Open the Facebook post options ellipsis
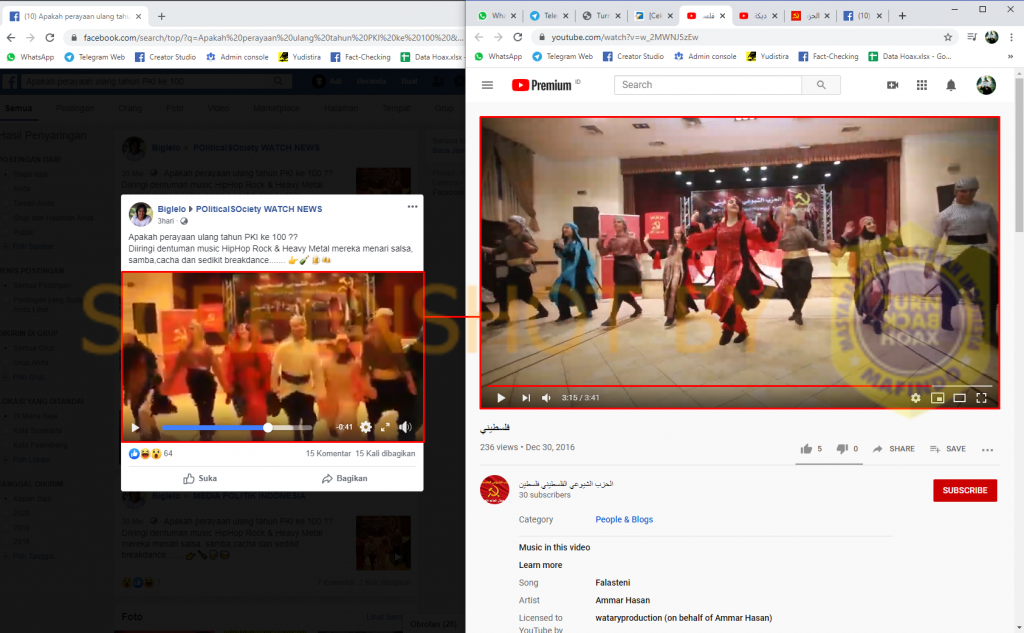This screenshot has height=633, width=1024. [412, 207]
